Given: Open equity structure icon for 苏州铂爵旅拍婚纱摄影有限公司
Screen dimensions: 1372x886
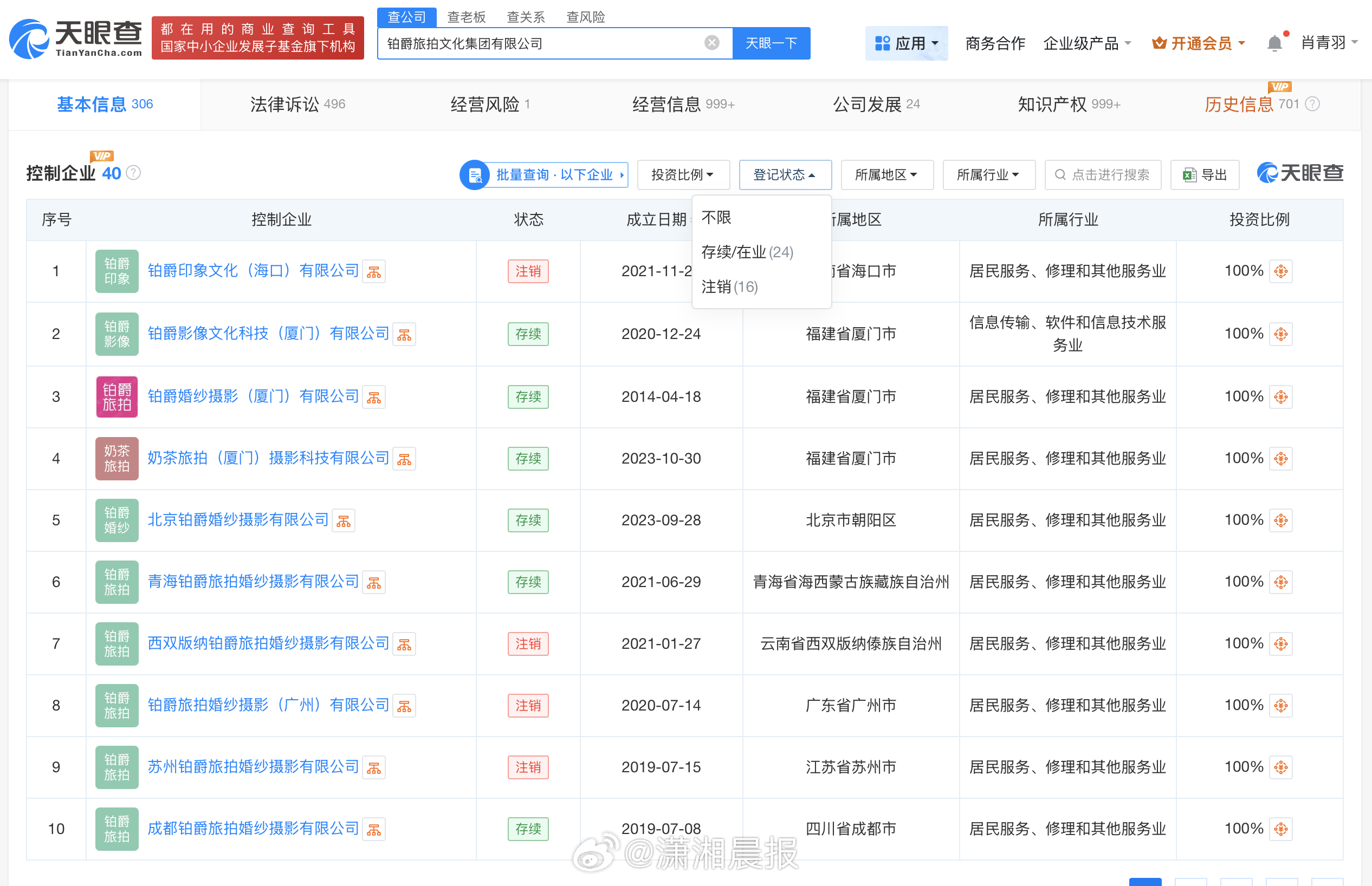Looking at the screenshot, I should pyautogui.click(x=374, y=767).
